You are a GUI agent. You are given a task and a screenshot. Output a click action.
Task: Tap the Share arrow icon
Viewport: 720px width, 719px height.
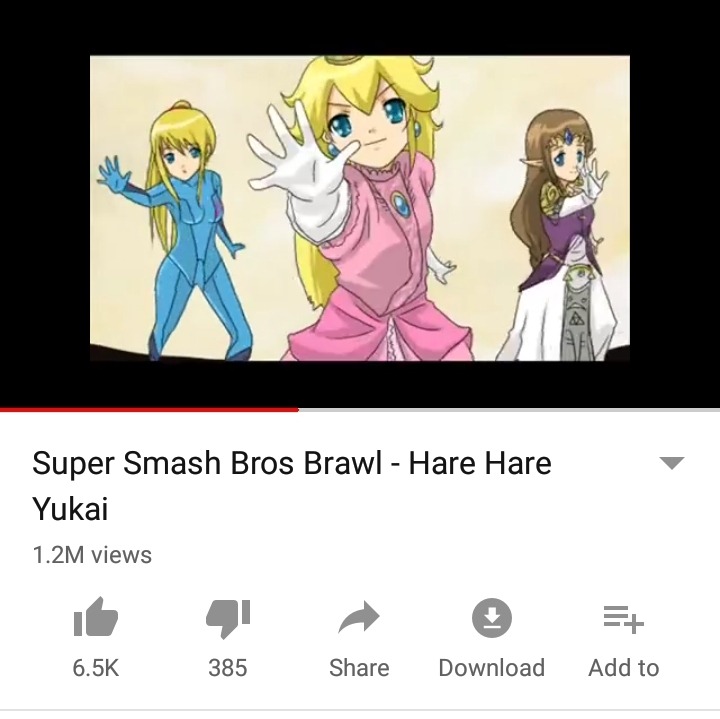[359, 617]
